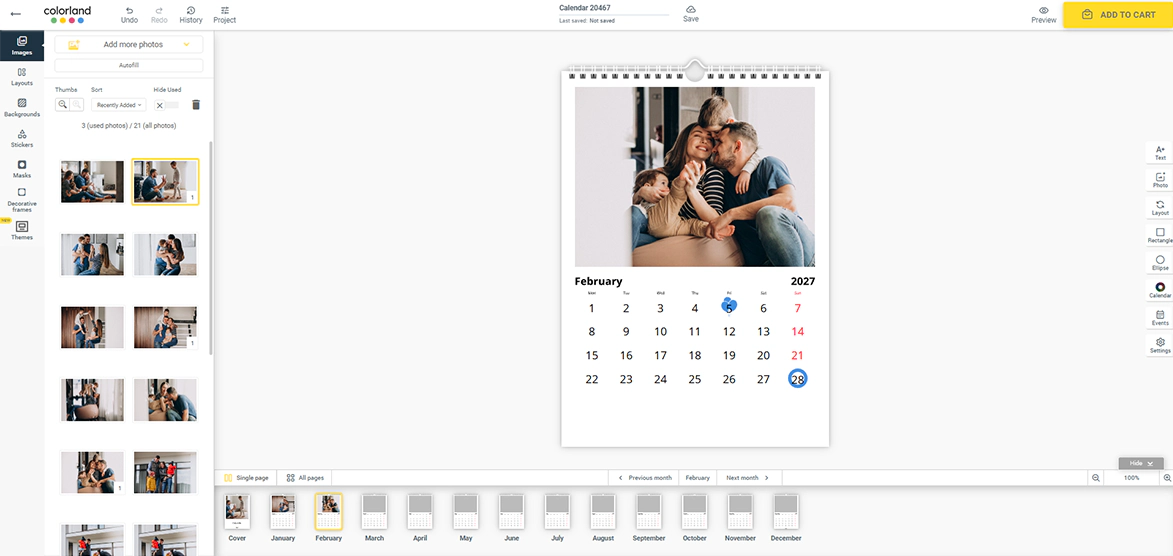Go to Next month
This screenshot has height=556, width=1173.
pos(749,477)
